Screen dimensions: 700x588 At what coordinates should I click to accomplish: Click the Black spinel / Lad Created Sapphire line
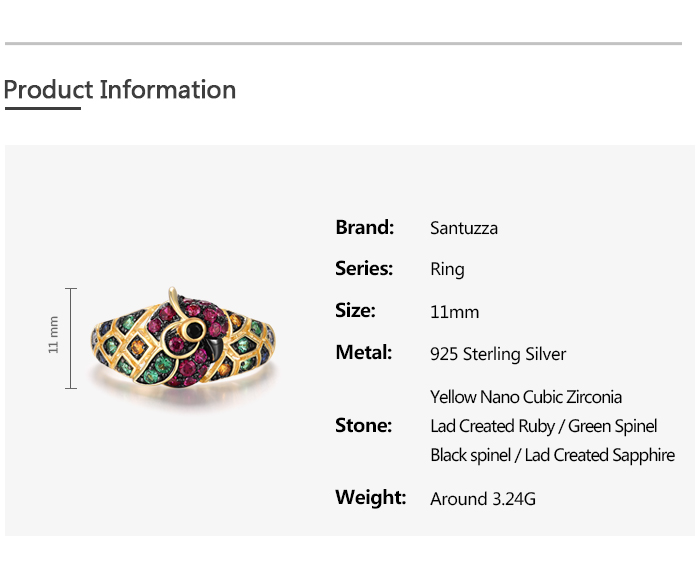click(x=552, y=455)
